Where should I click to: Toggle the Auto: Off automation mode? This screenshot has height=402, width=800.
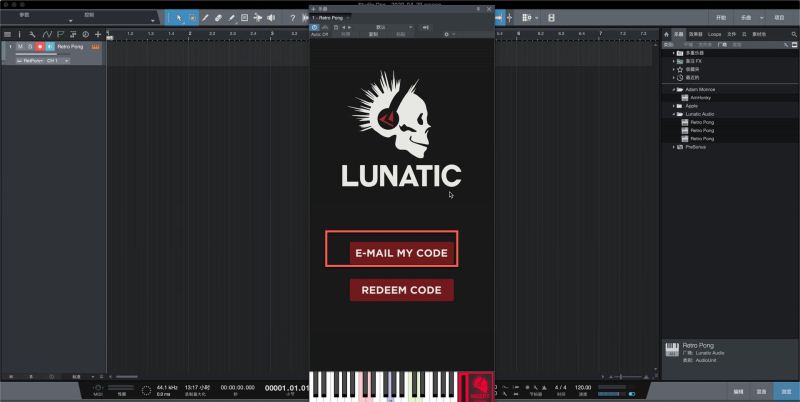click(x=320, y=34)
